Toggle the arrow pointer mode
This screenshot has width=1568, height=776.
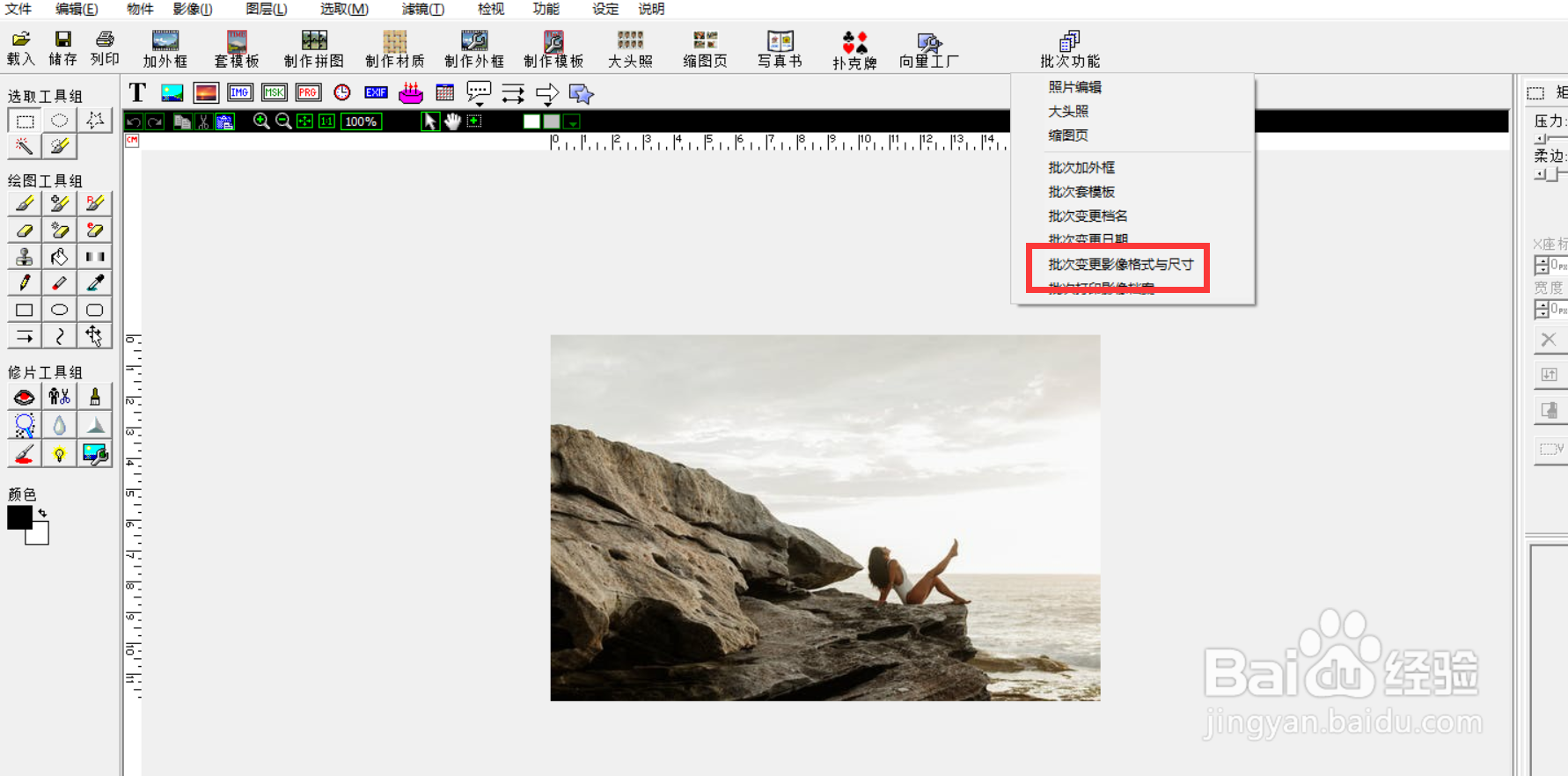tap(430, 121)
